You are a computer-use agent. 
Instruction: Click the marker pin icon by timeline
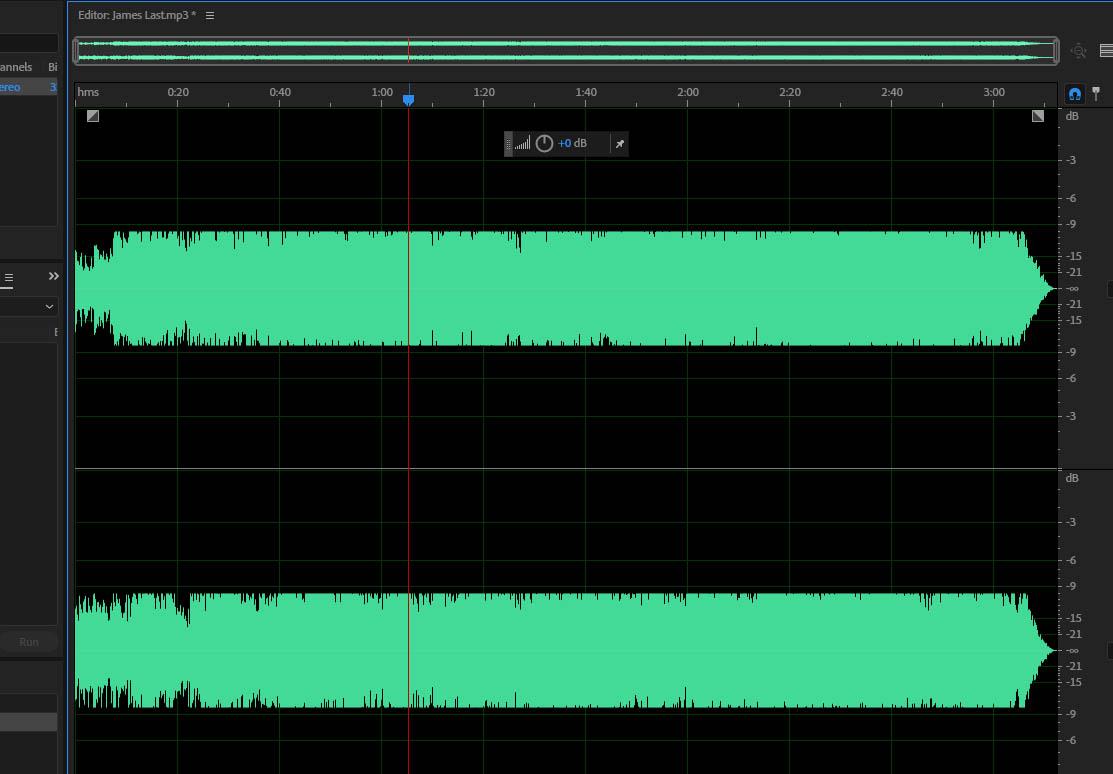pos(1097,94)
